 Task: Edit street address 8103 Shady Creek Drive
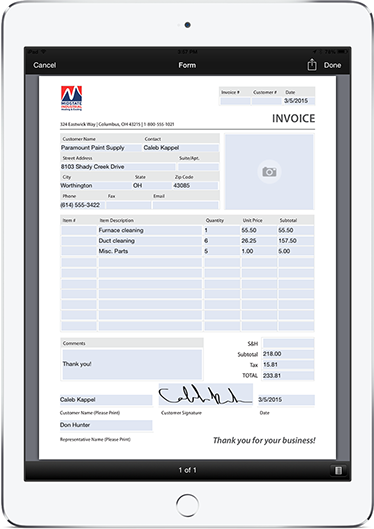(118, 167)
